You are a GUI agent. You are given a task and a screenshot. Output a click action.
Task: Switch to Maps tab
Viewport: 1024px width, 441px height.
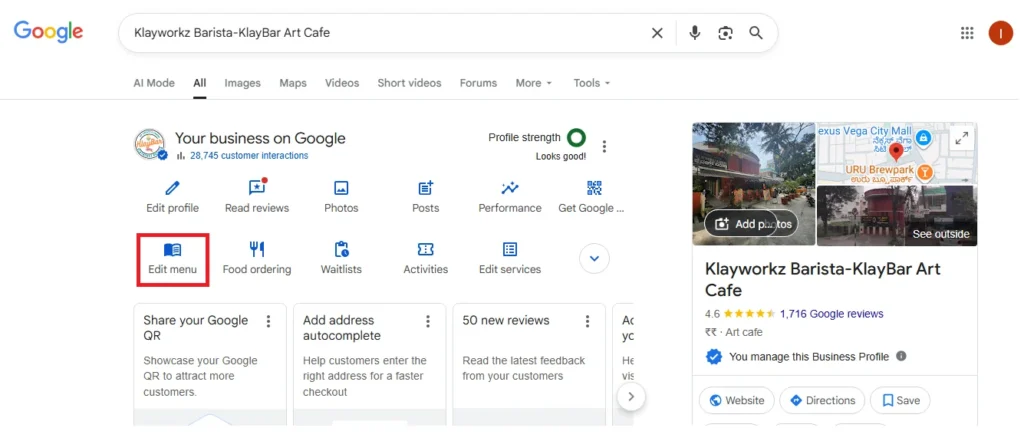[293, 83]
